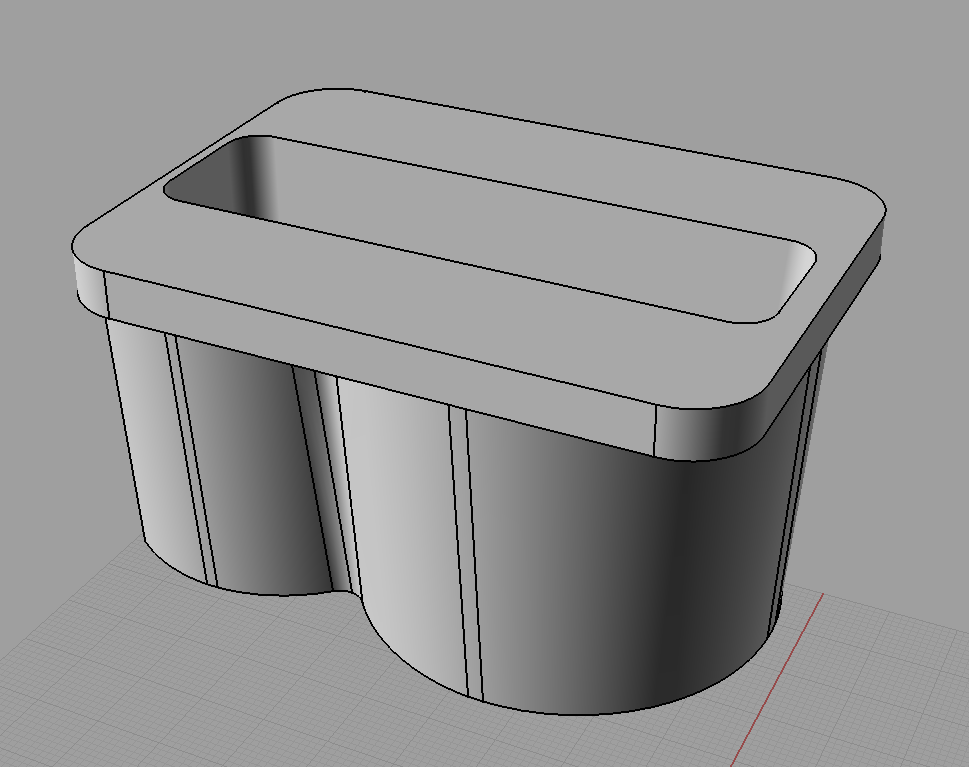969x767 pixels.
Task: Select the rounded slot recess in model top
Action: 488,229
